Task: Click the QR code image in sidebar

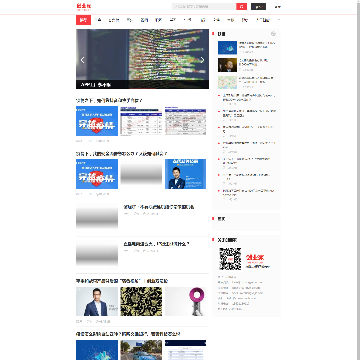Action: 230,259
